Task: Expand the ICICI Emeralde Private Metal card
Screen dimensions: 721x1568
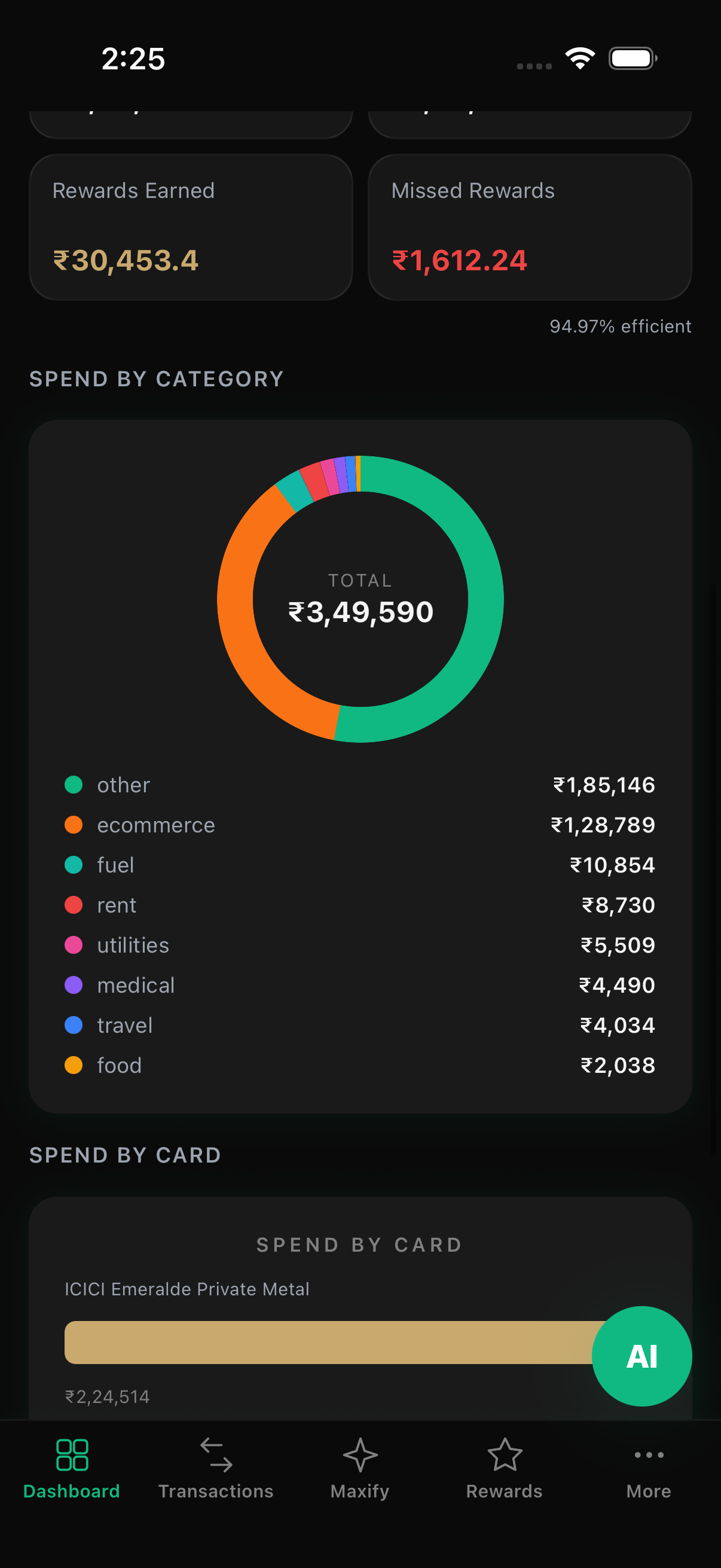Action: coord(187,1289)
